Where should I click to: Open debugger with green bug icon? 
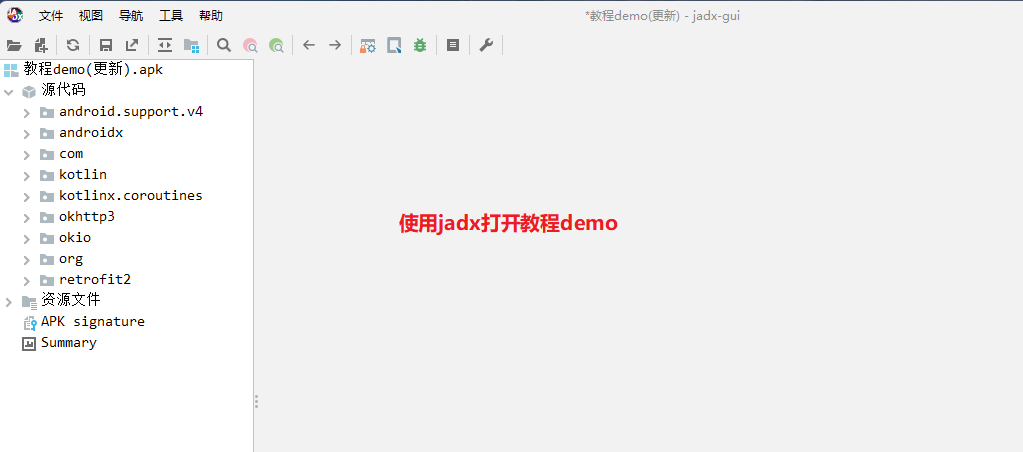(x=420, y=45)
